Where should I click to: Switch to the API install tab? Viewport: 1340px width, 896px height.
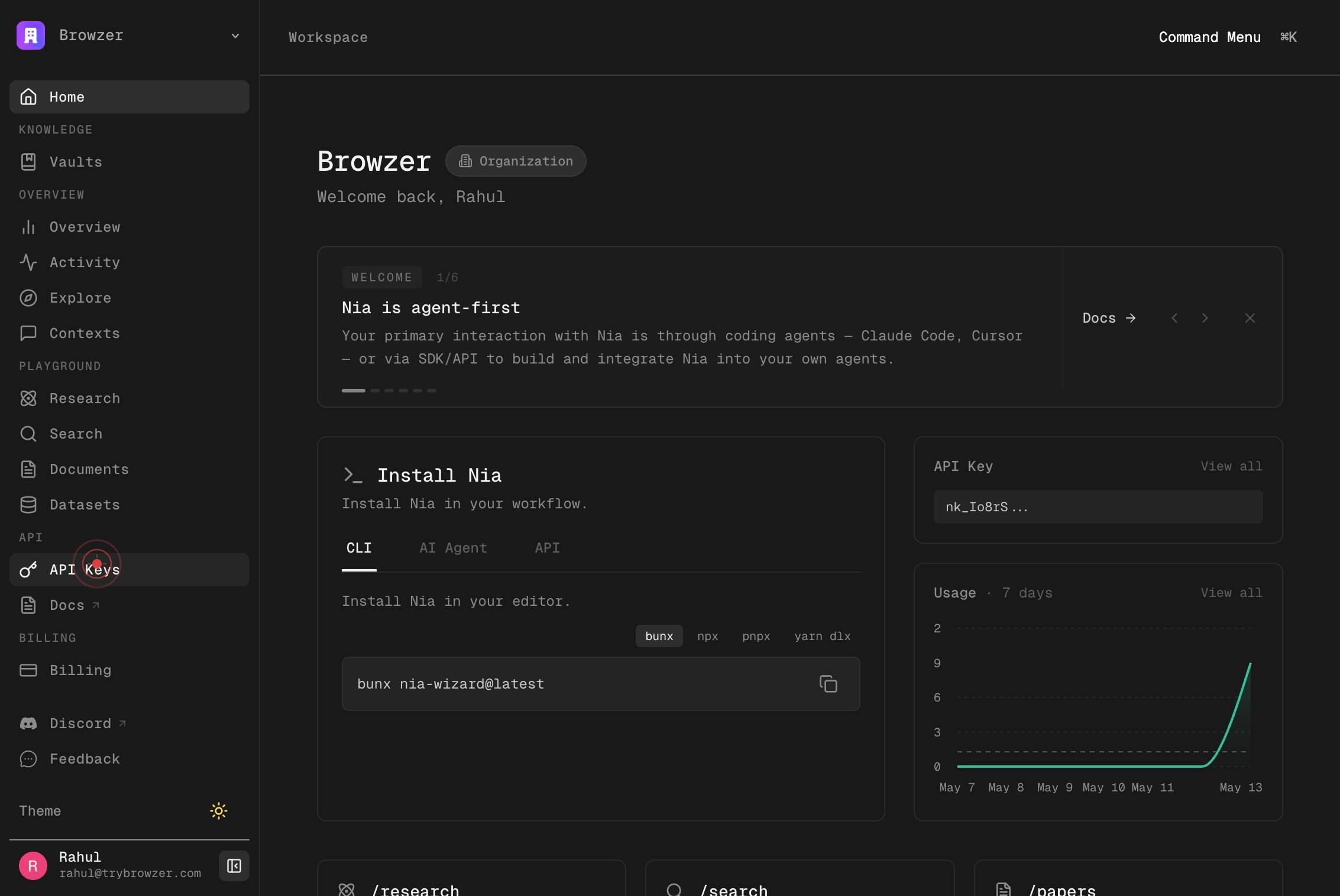tap(548, 548)
